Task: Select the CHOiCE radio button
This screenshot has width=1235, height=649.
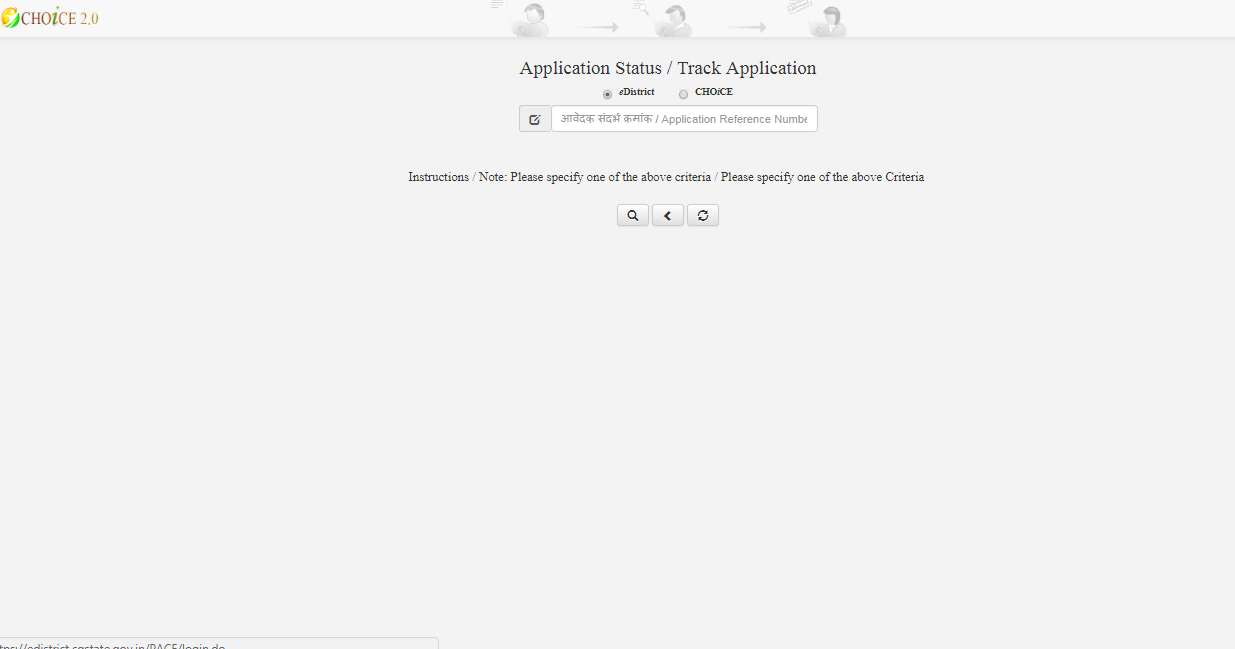Action: [x=683, y=93]
